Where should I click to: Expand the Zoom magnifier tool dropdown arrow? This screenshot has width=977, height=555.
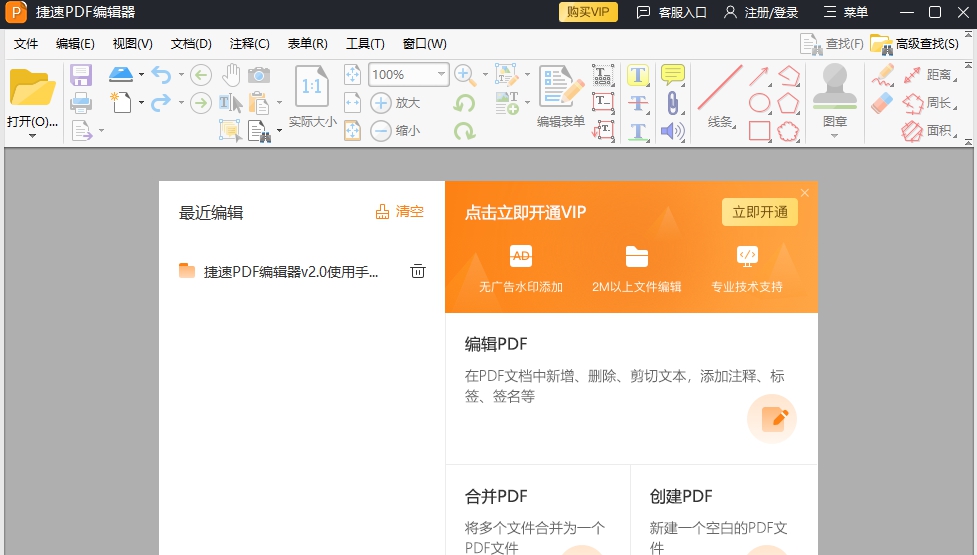[x=485, y=75]
